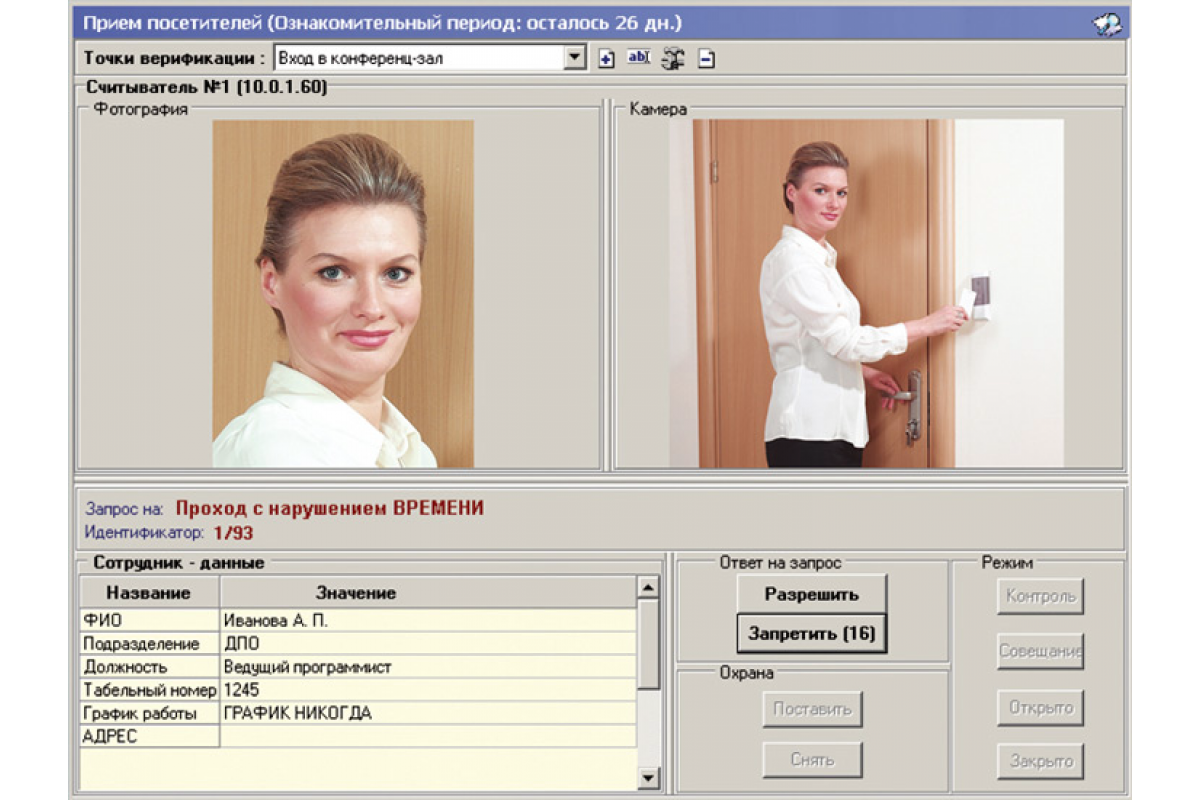Click the Табельный номер row label
Image resolution: width=1200 pixels, height=800 pixels.
[149, 690]
